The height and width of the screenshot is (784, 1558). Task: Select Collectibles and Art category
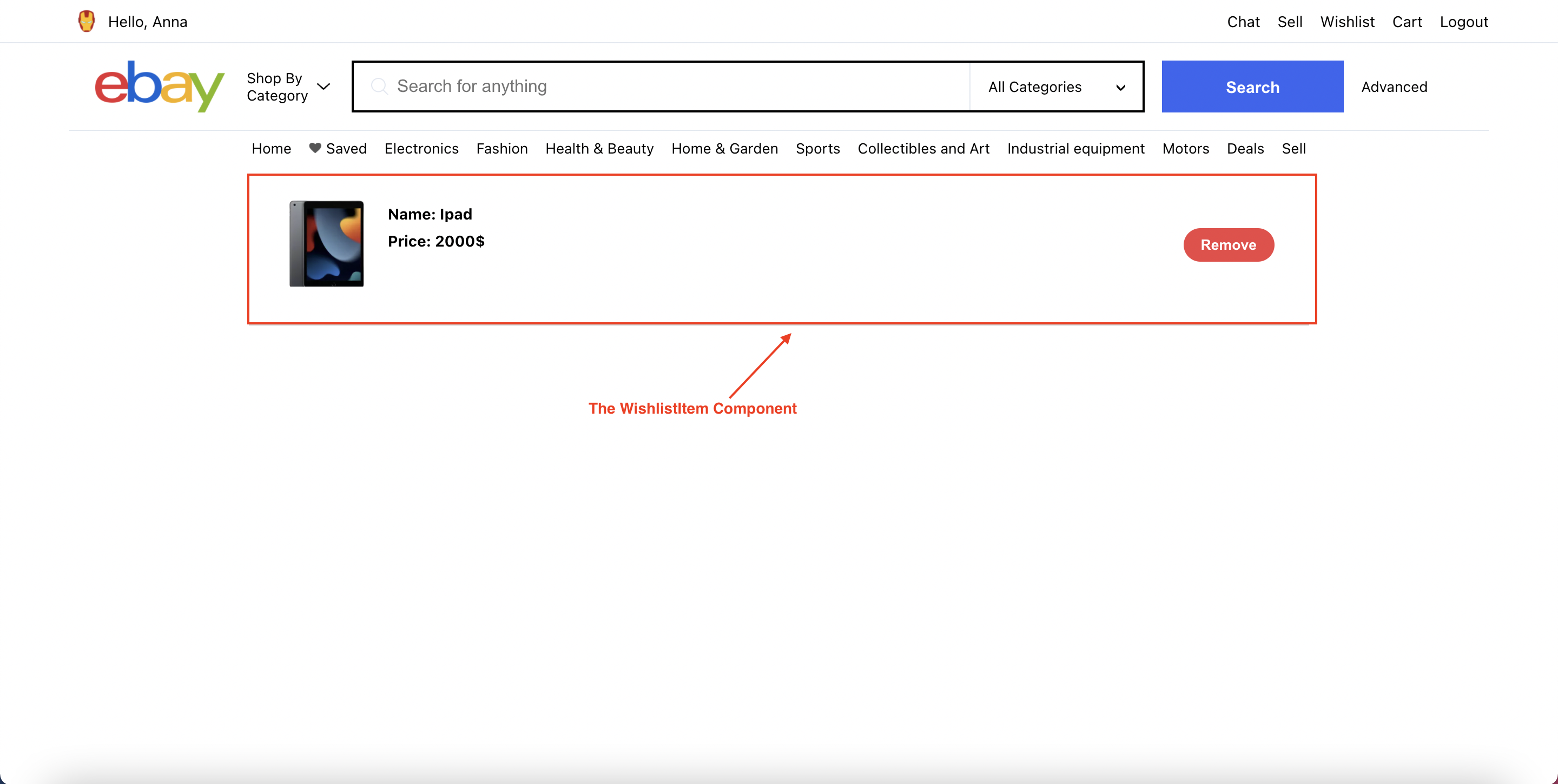click(x=923, y=149)
